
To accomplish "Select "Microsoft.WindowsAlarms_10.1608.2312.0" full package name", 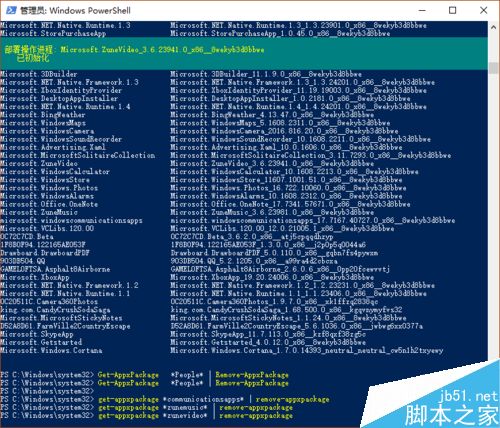I will [x=286, y=196].
